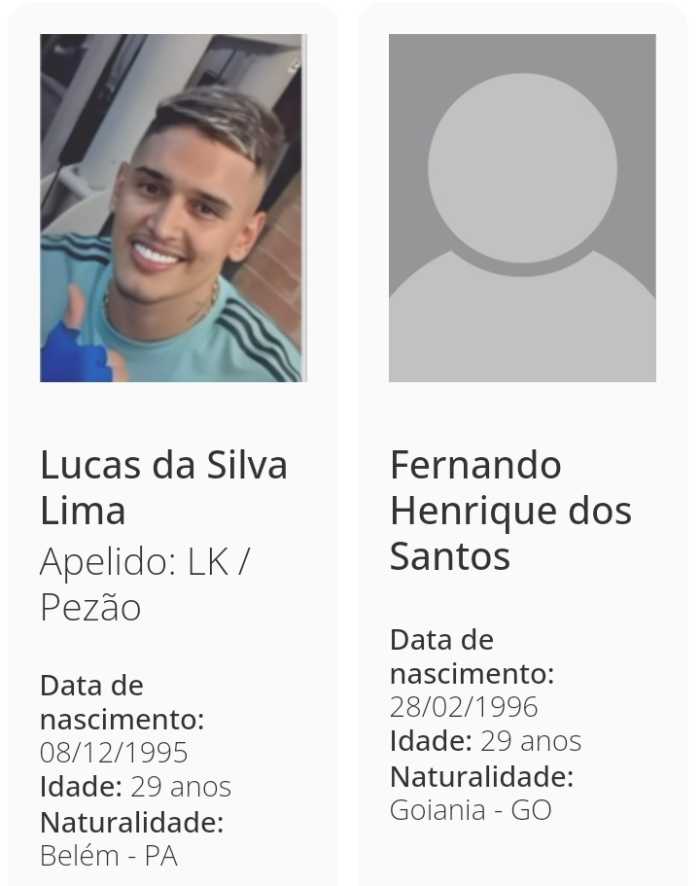Click the Idade label on Lucas's card
The width and height of the screenshot is (700, 886).
pyautogui.click(x=80, y=787)
